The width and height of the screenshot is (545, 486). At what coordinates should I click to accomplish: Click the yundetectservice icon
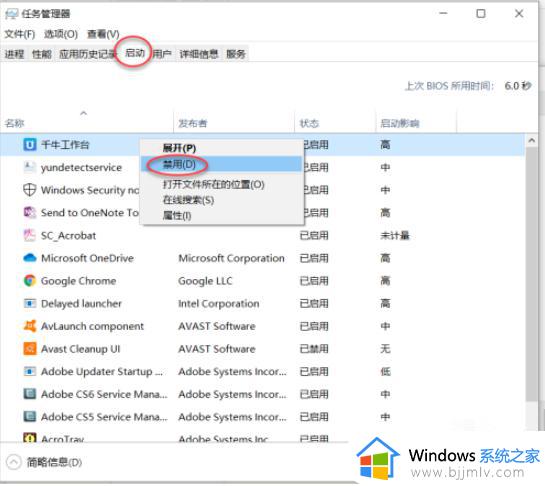click(x=30, y=167)
